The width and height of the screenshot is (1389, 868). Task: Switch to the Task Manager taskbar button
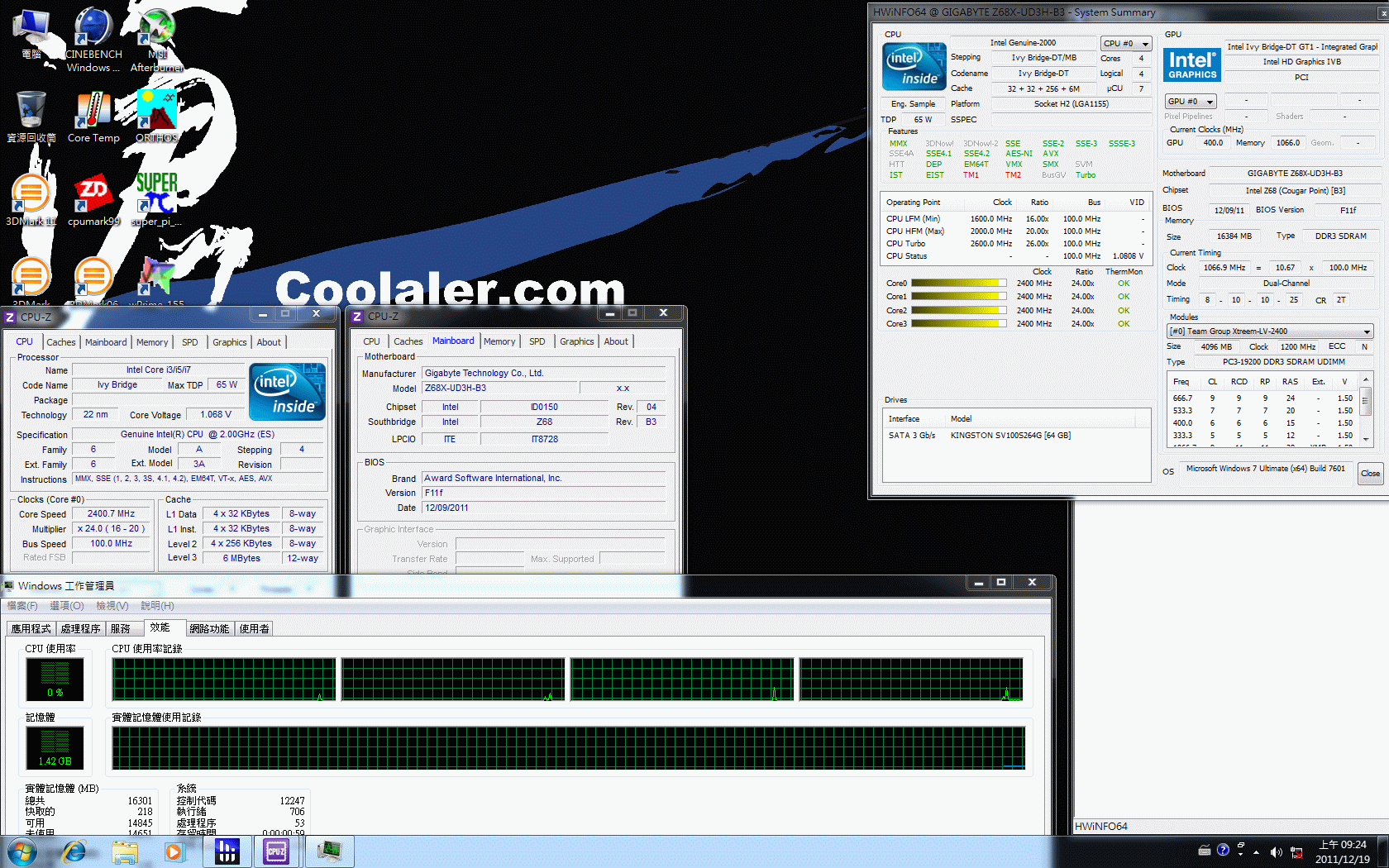click(x=329, y=851)
